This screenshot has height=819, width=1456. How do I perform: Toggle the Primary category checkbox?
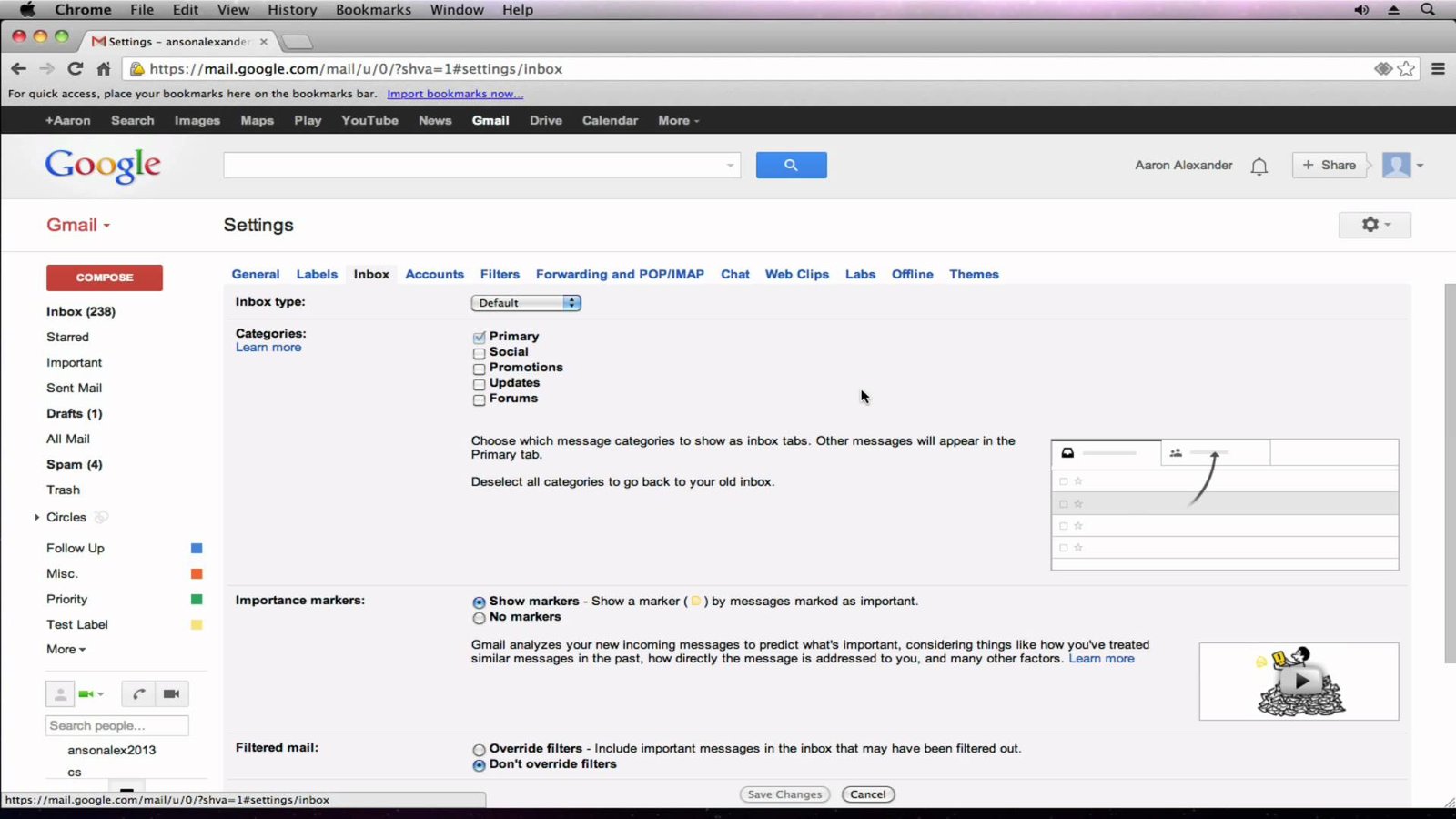(479, 338)
